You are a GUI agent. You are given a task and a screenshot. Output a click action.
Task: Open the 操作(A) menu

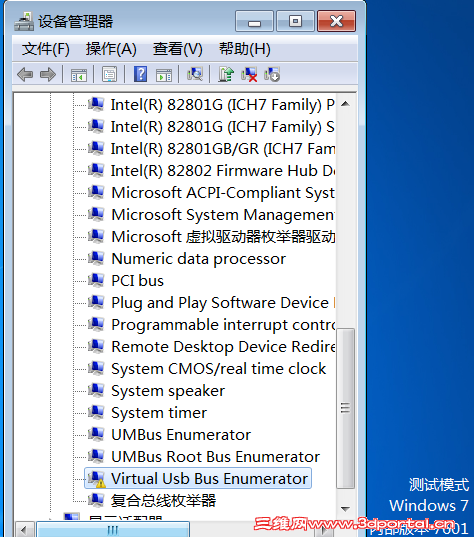111,49
